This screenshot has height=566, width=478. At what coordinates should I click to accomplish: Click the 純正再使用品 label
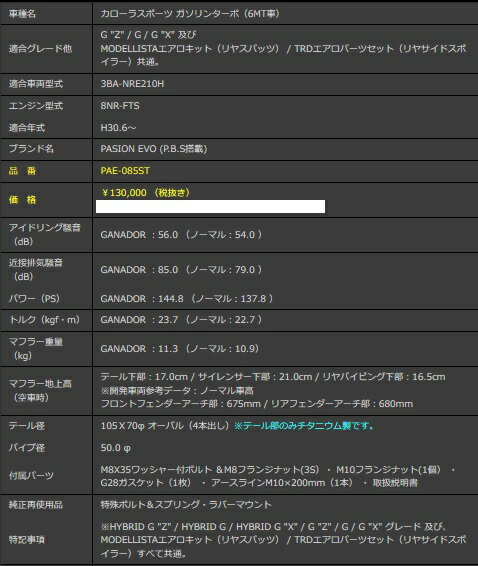coord(36,505)
